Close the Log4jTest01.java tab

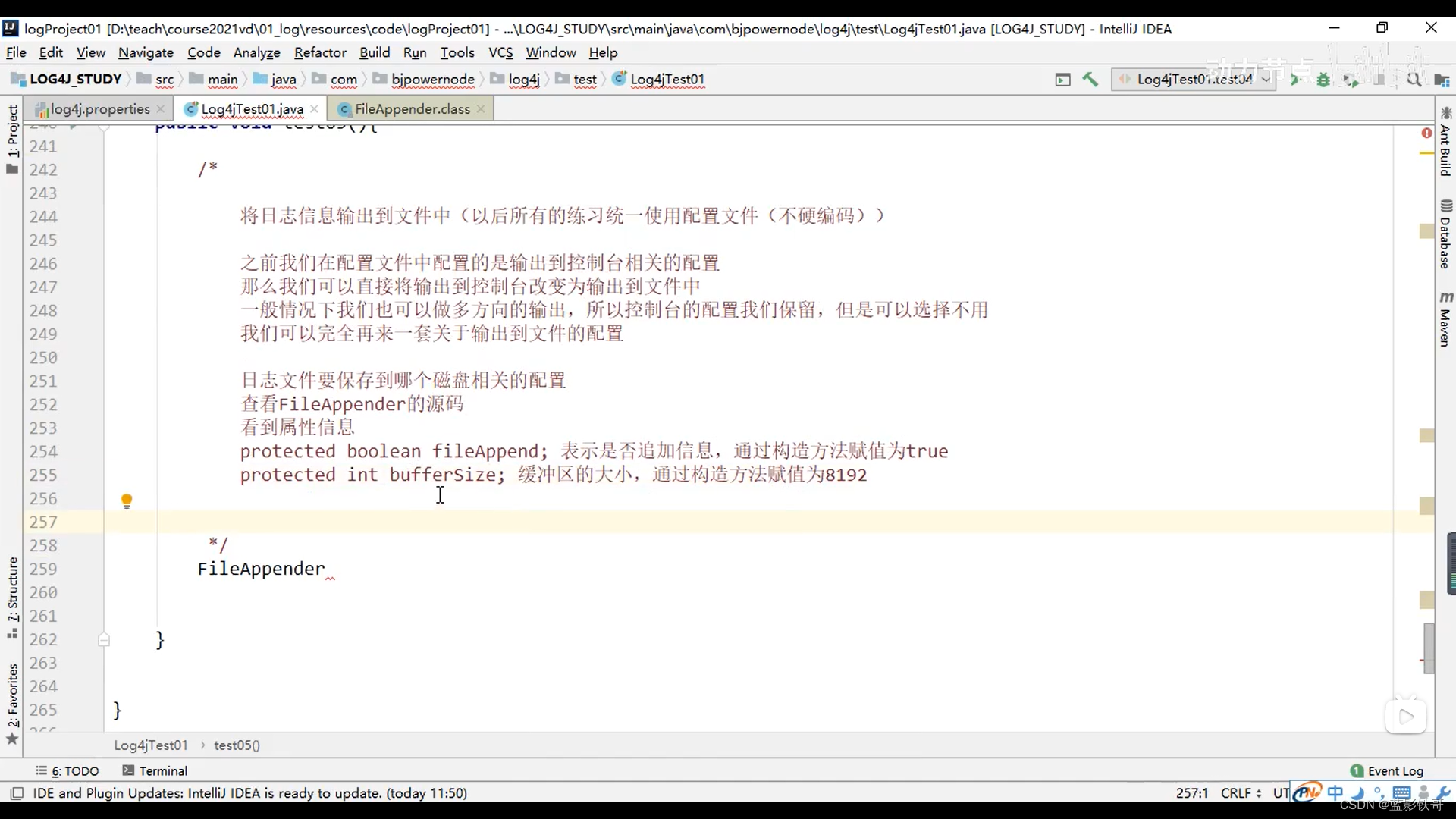[314, 109]
